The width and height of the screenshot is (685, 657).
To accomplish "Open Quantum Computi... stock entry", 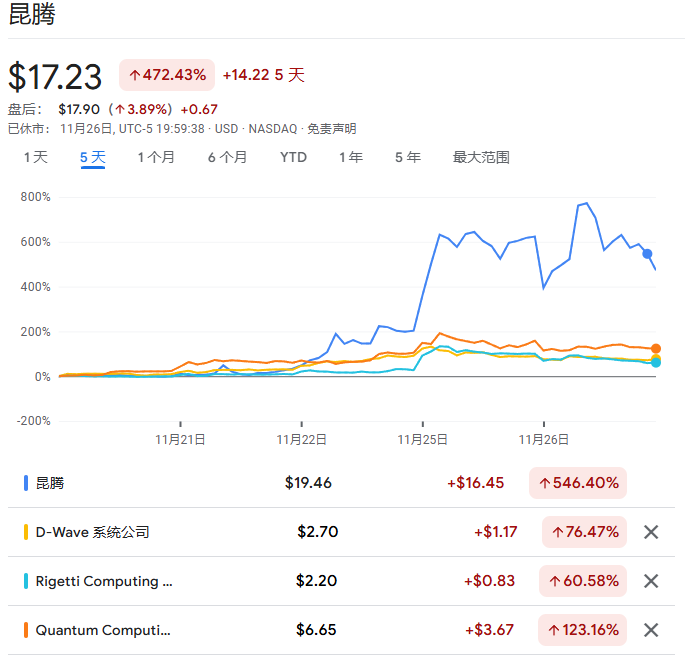I will (x=103, y=630).
